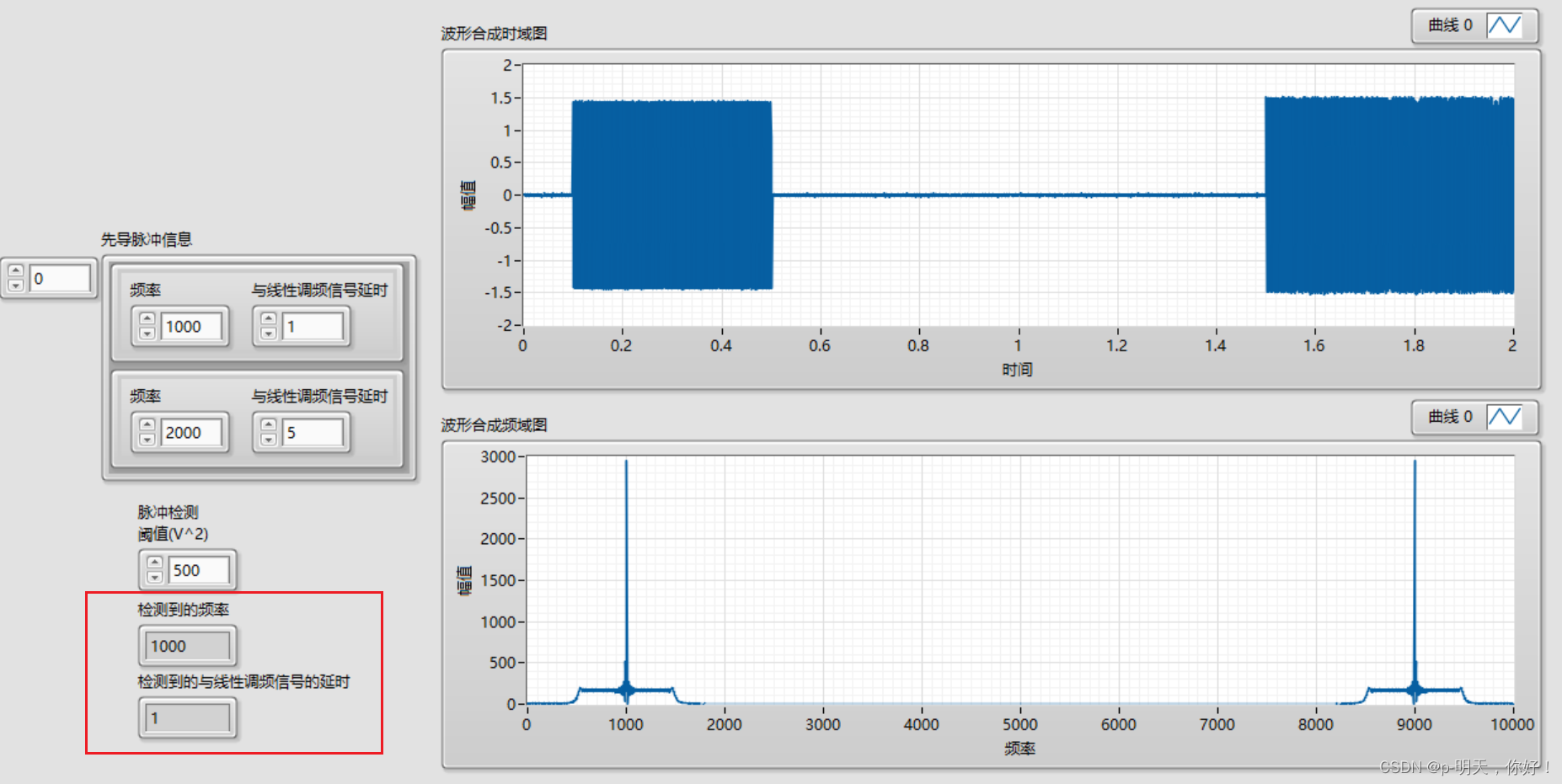Click the 5000 tick on the frequency x-axis
The width and height of the screenshot is (1562, 784).
click(1020, 725)
